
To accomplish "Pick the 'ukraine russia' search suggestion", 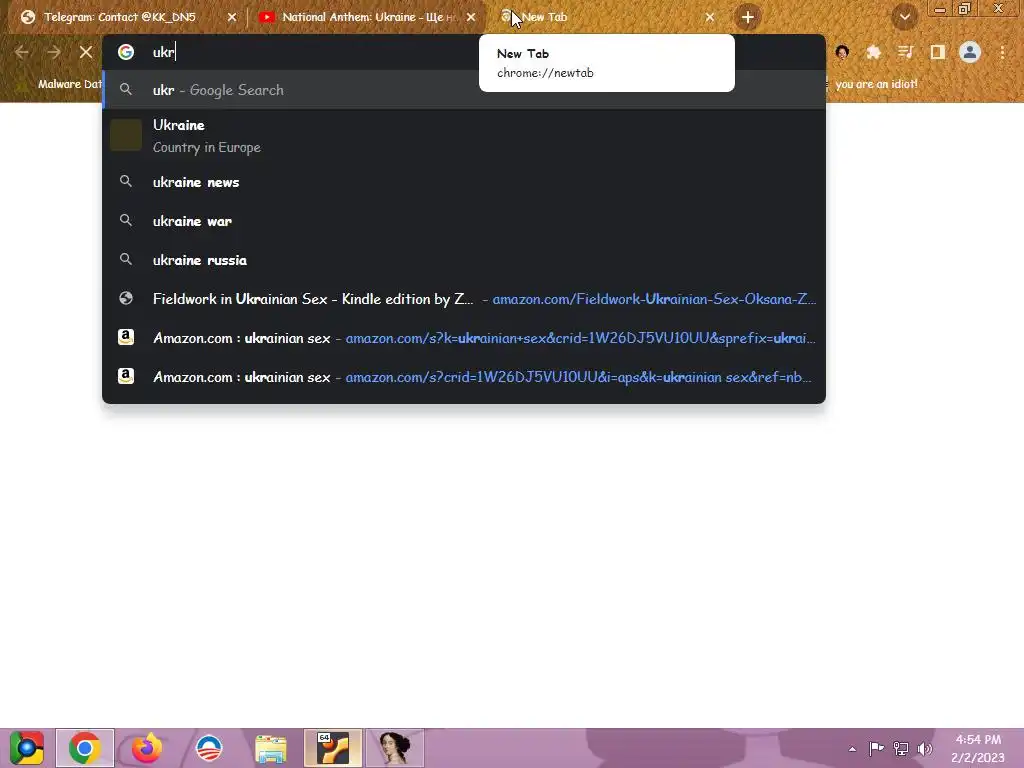I will [x=464, y=260].
